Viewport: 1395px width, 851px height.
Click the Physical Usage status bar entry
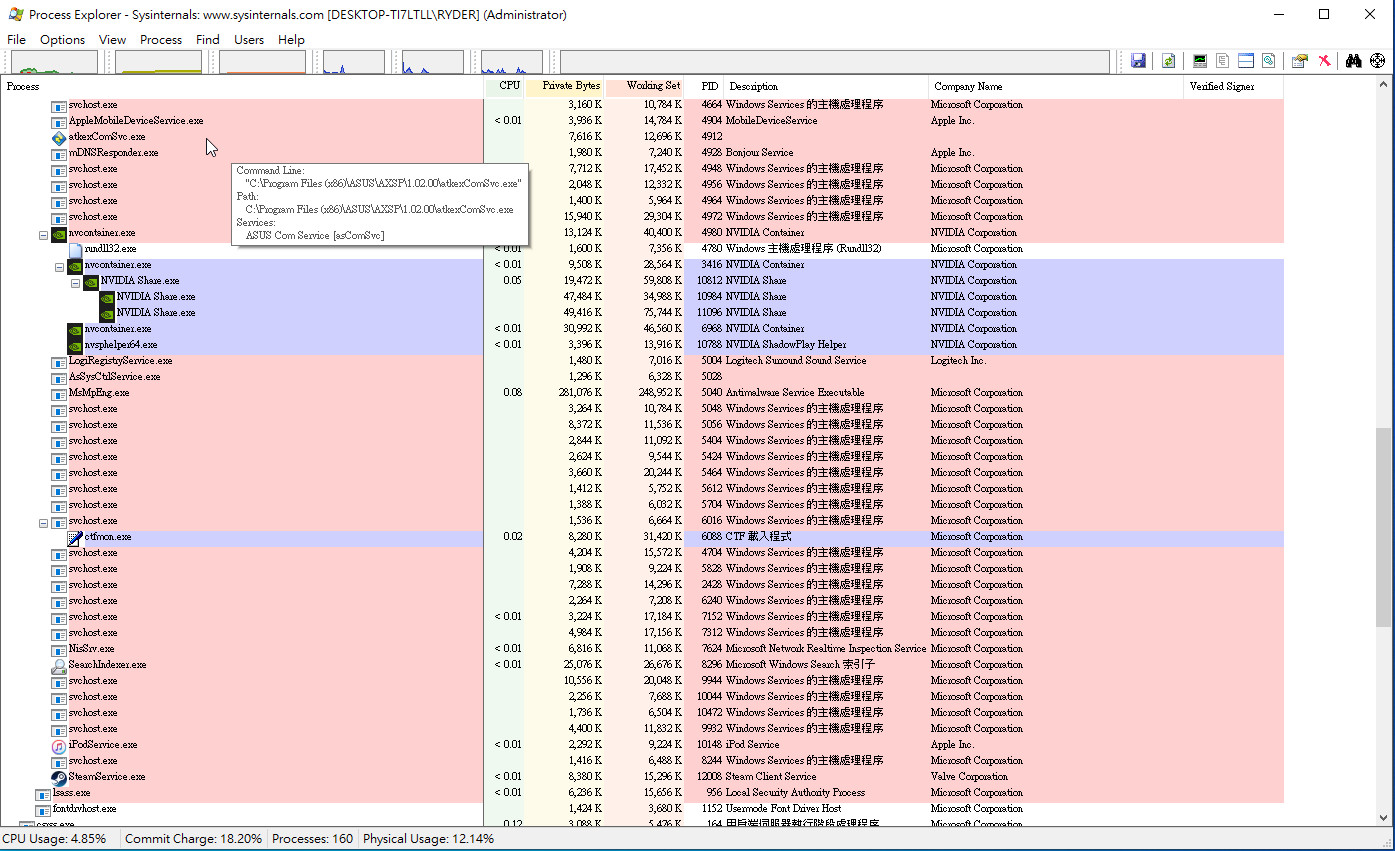428,839
